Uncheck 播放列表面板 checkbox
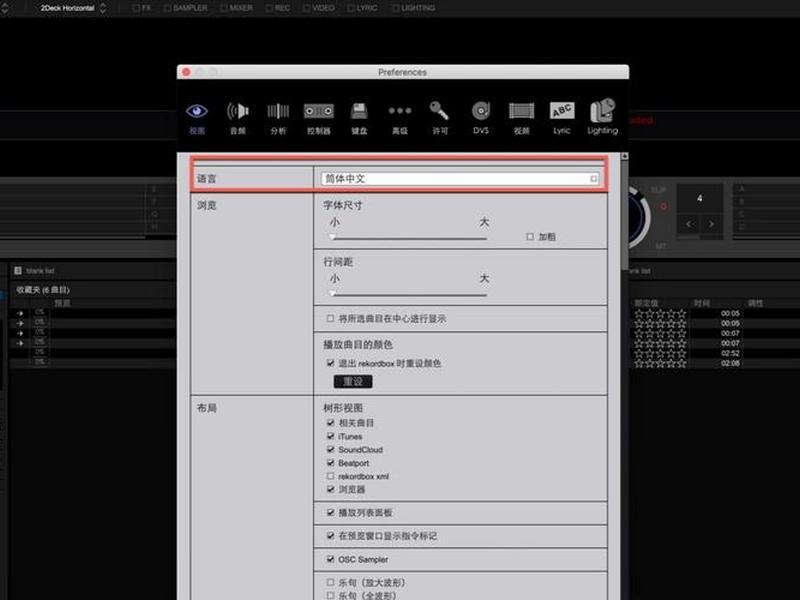800x600 pixels. 330,512
